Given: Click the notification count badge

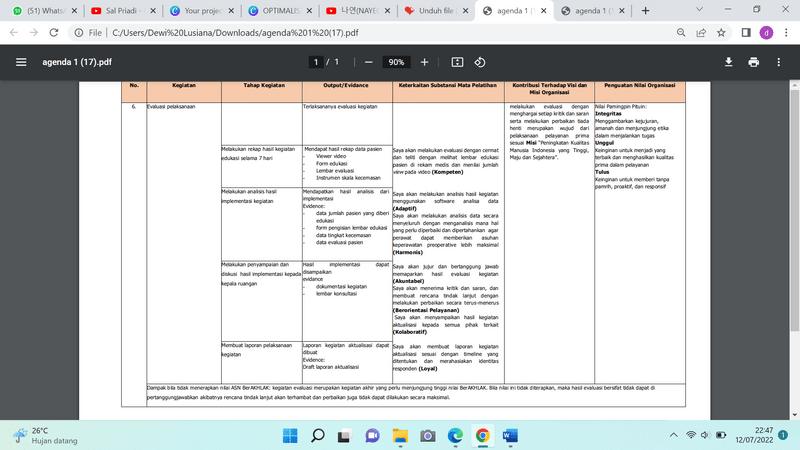Looking at the screenshot, I should point(783,435).
